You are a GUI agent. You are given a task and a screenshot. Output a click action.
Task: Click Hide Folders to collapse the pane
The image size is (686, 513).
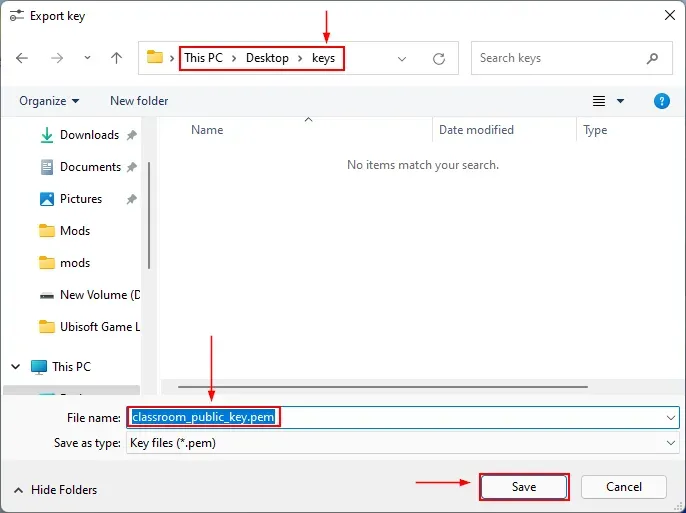point(64,490)
